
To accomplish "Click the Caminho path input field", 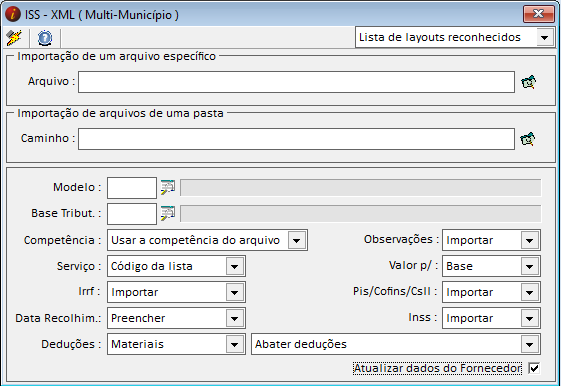I will pos(296,139).
